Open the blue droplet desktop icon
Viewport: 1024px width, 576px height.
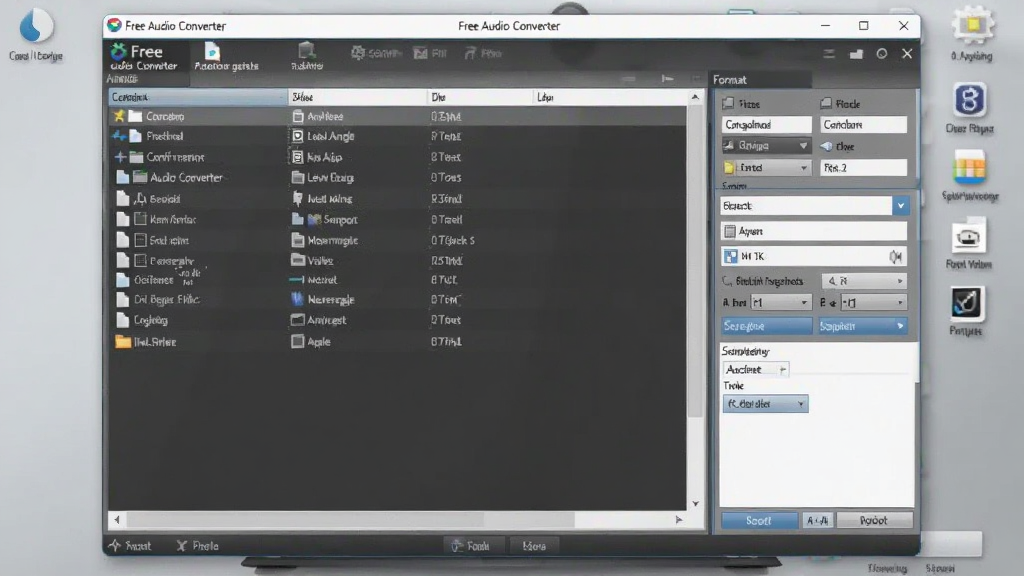coord(37,26)
